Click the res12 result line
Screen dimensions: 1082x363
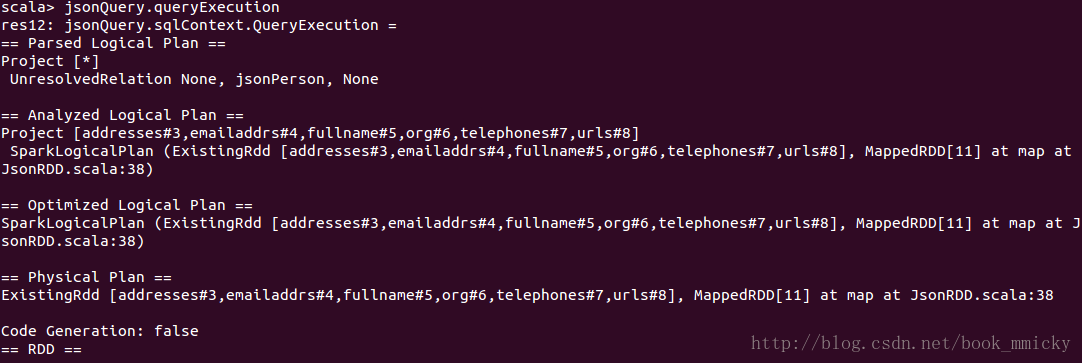pyautogui.click(x=199, y=26)
